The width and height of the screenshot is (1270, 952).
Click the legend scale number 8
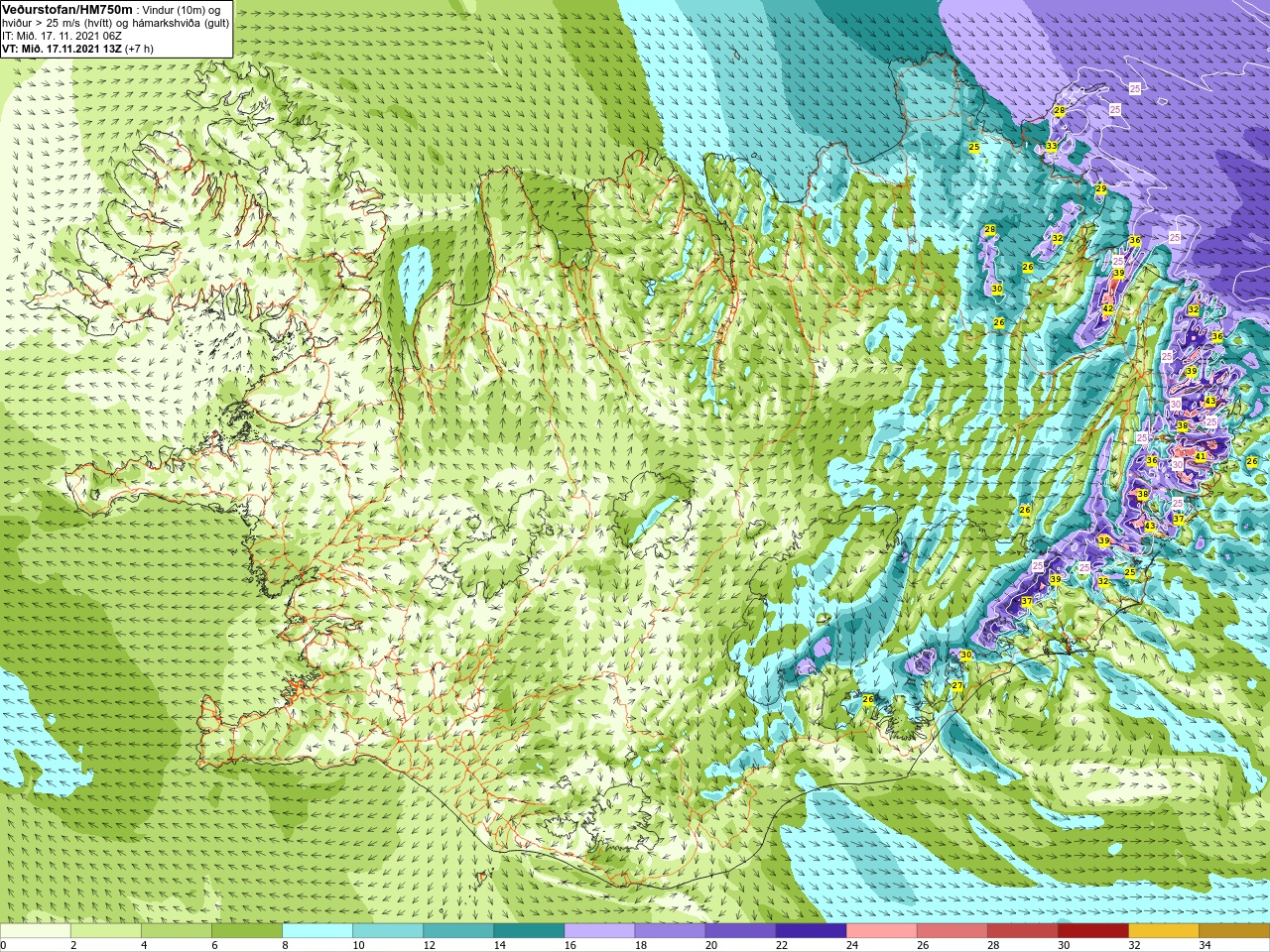(x=285, y=945)
